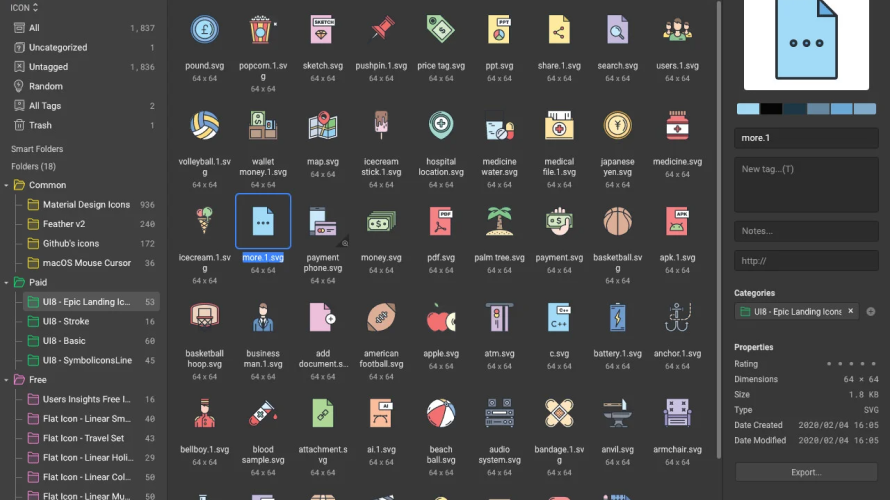Click the Export button
The width and height of the screenshot is (890, 500).
tap(807, 472)
